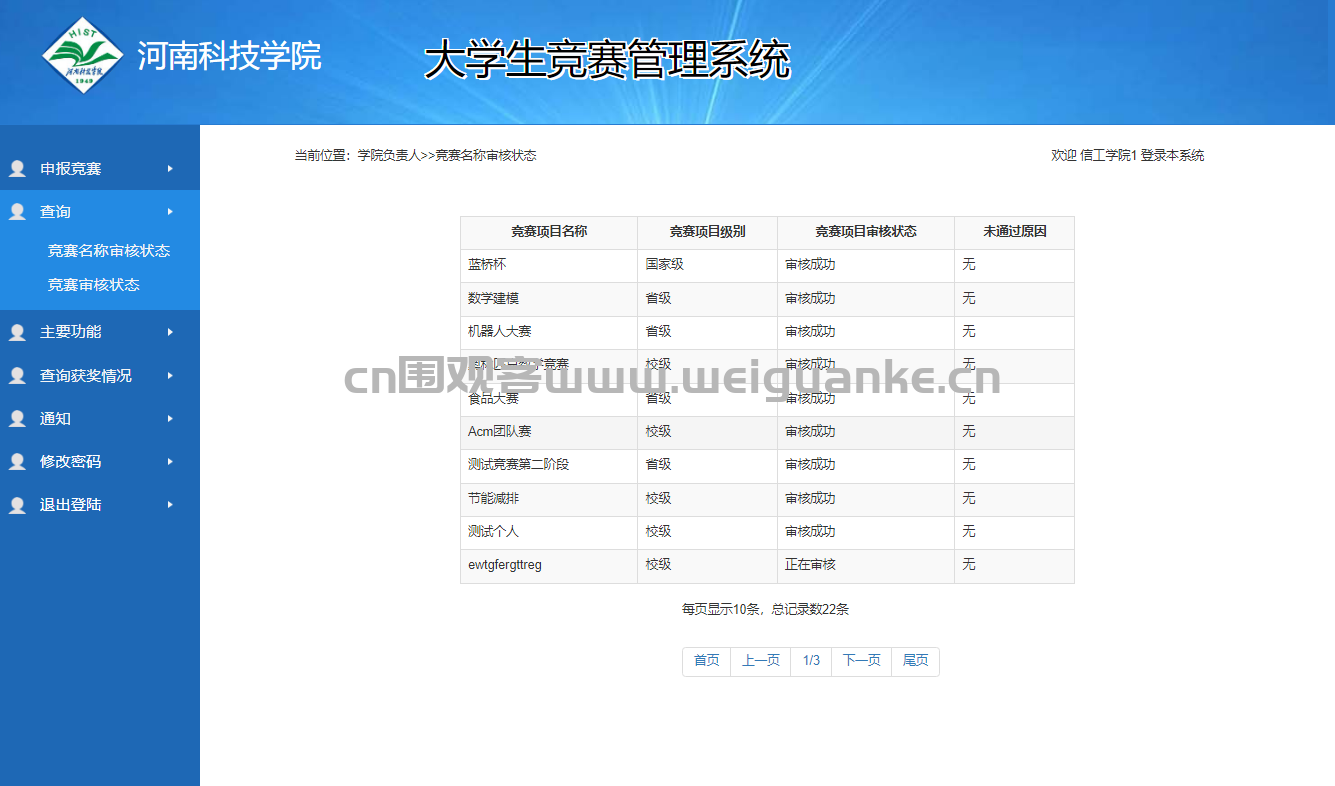Expand the 退出登陆 menu arrow
The image size is (1335, 786).
tap(170, 505)
